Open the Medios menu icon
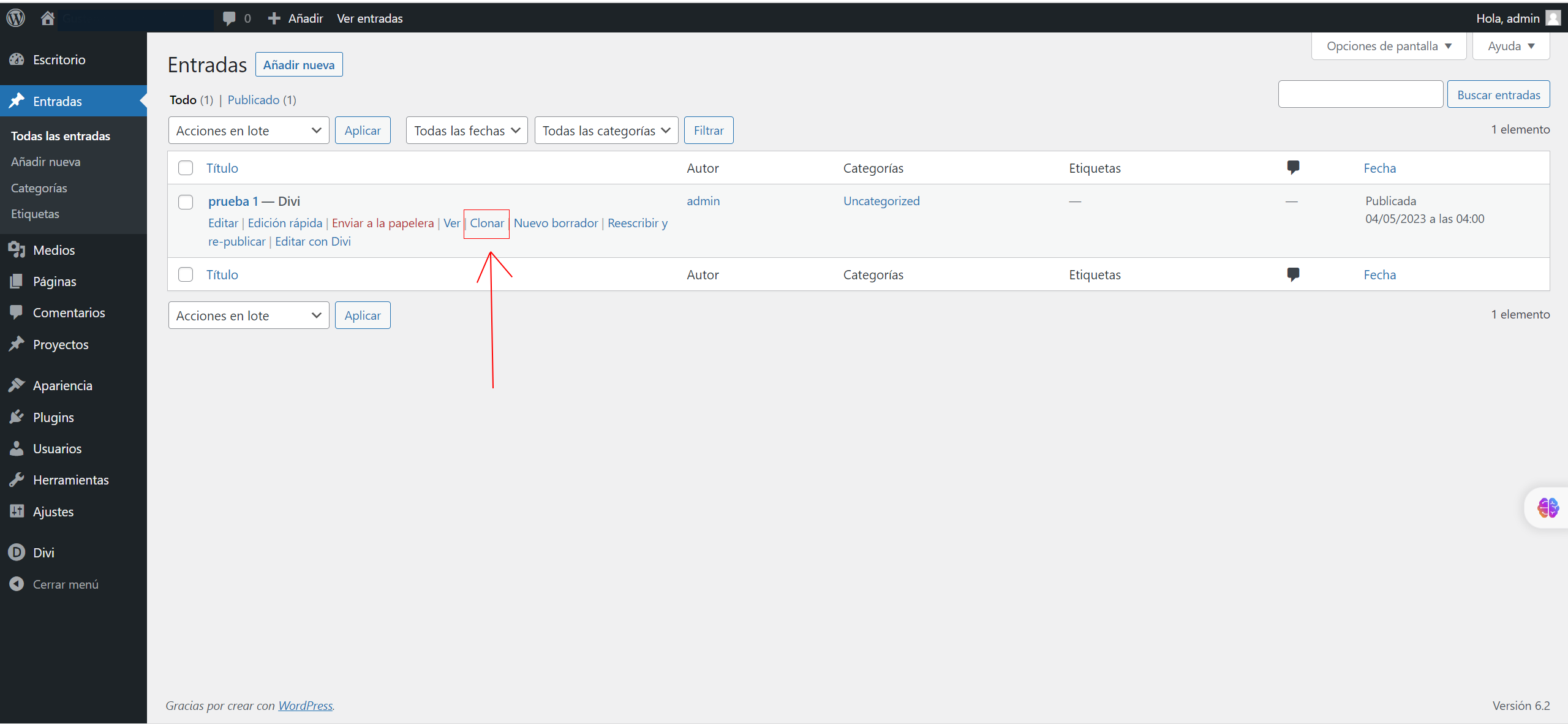 coord(17,250)
